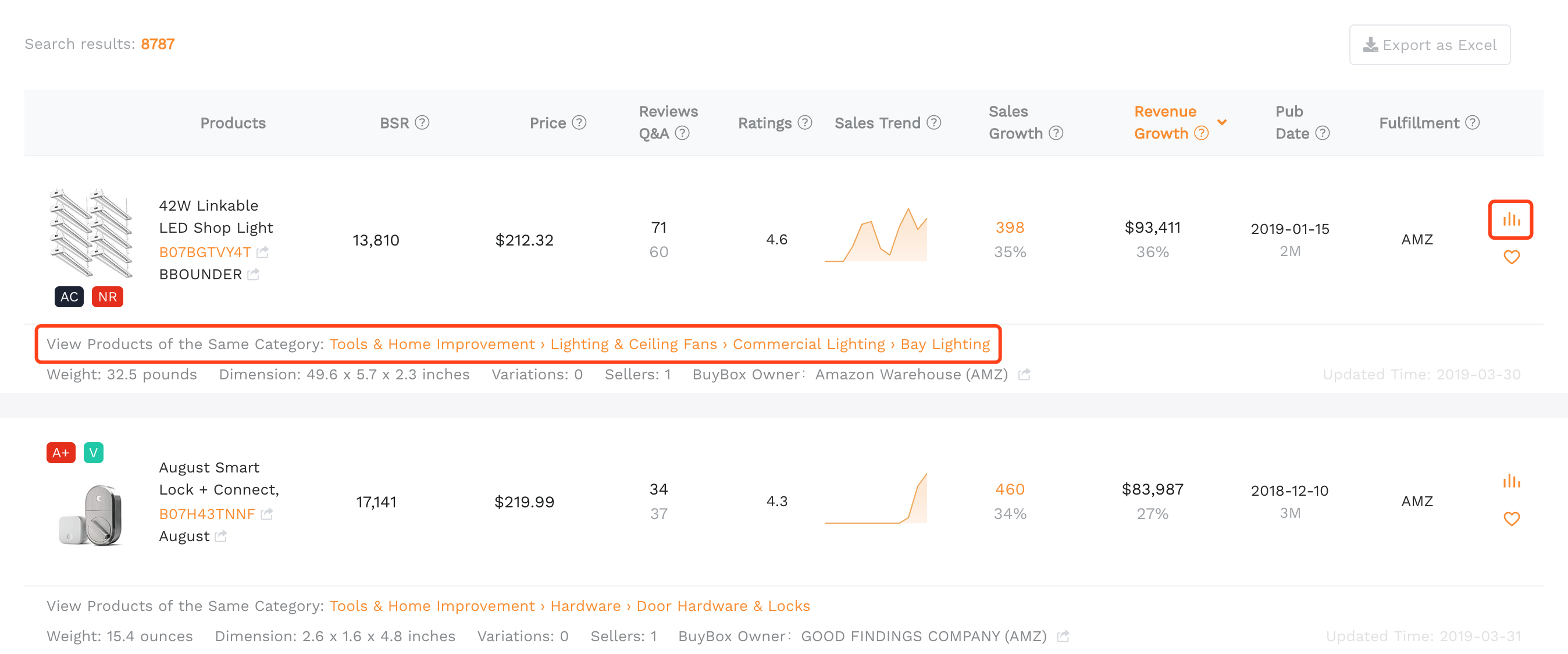Click price $212.32
This screenshot has height=654, width=1568.
524,240
